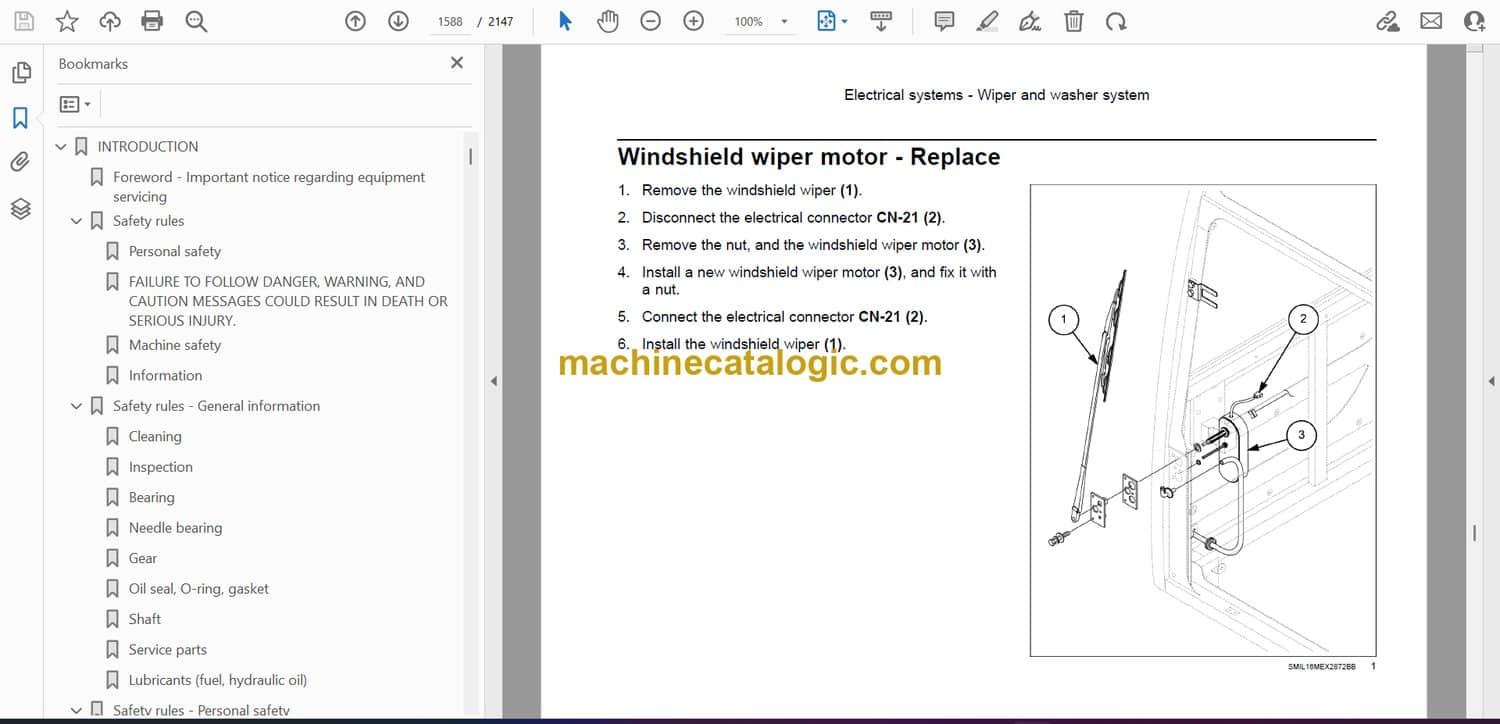Activate the Selection arrow tool
Viewport: 1500px width, 724px height.
565,21
